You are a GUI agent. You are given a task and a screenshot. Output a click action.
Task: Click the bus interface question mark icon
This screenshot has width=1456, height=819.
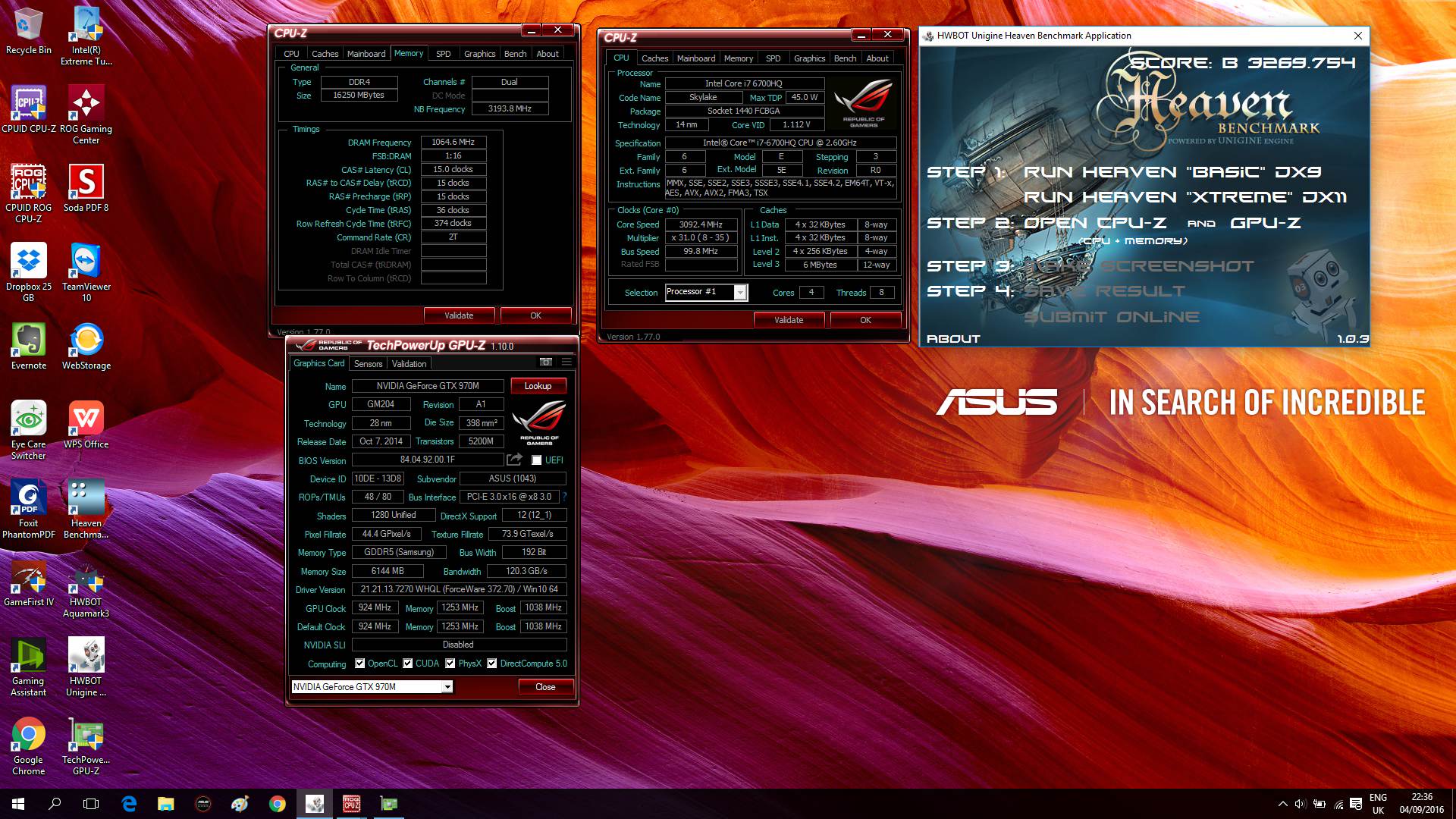565,497
